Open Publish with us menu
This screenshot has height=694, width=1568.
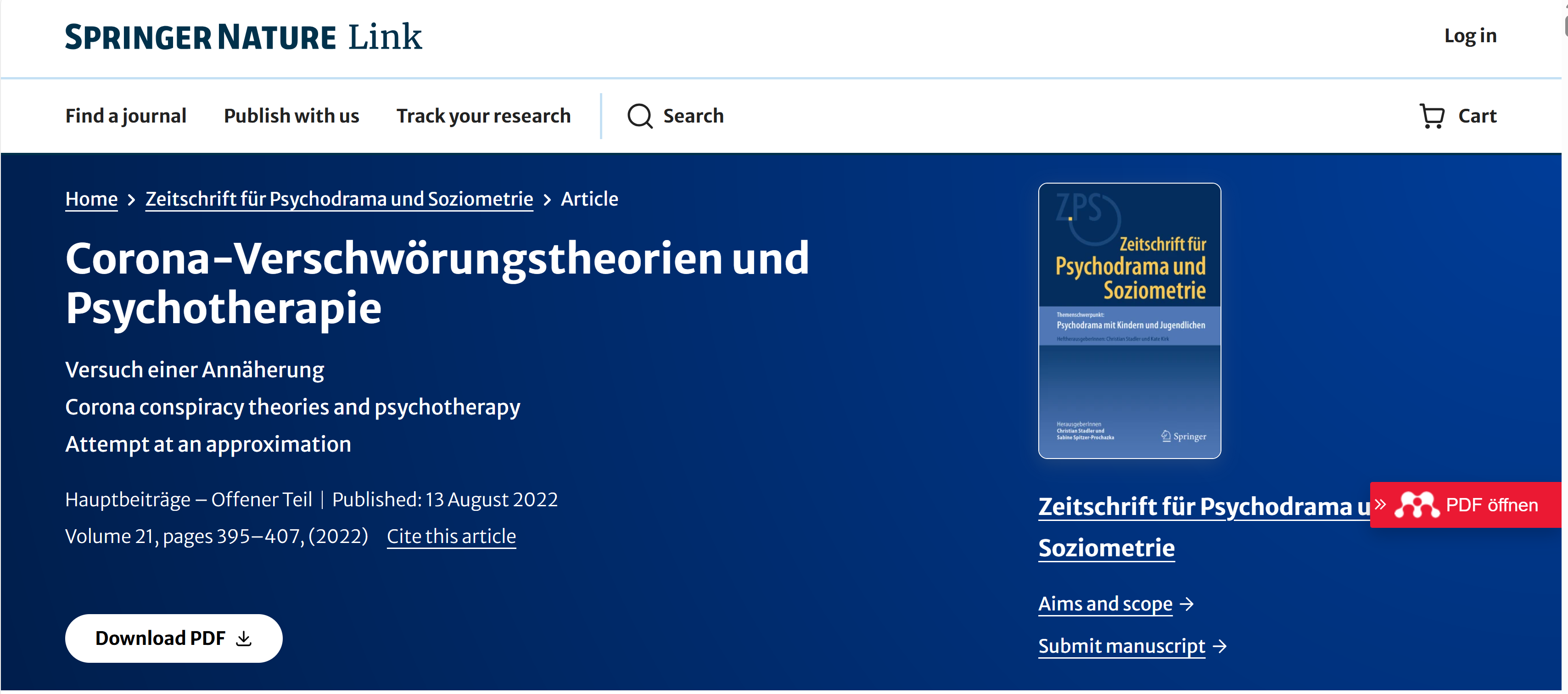pyautogui.click(x=291, y=116)
